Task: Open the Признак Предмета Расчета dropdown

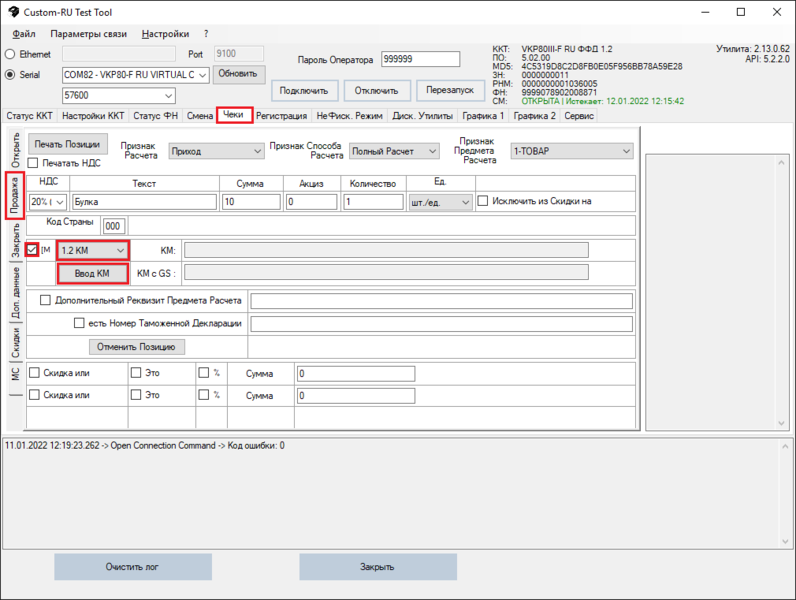Action: pos(571,151)
